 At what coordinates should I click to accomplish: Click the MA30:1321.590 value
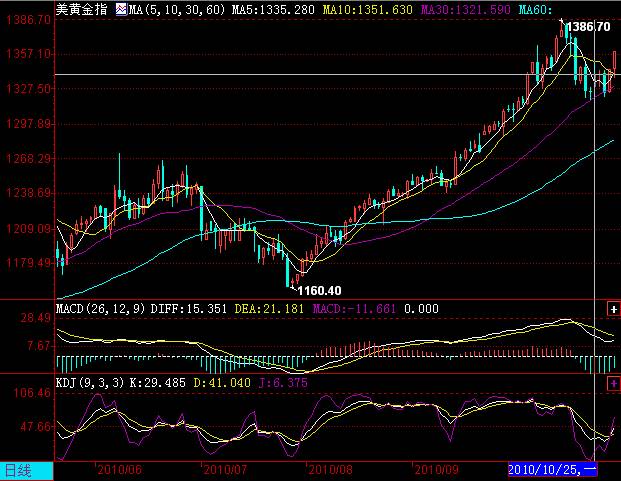(x=465, y=10)
